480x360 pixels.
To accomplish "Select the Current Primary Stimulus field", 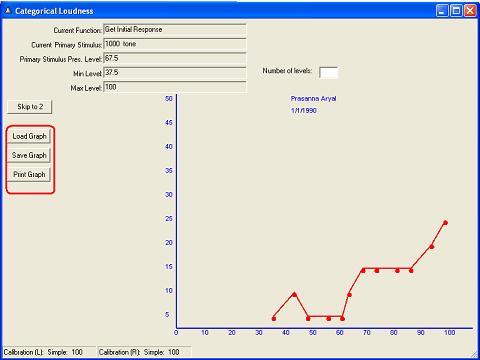I will 175,44.
